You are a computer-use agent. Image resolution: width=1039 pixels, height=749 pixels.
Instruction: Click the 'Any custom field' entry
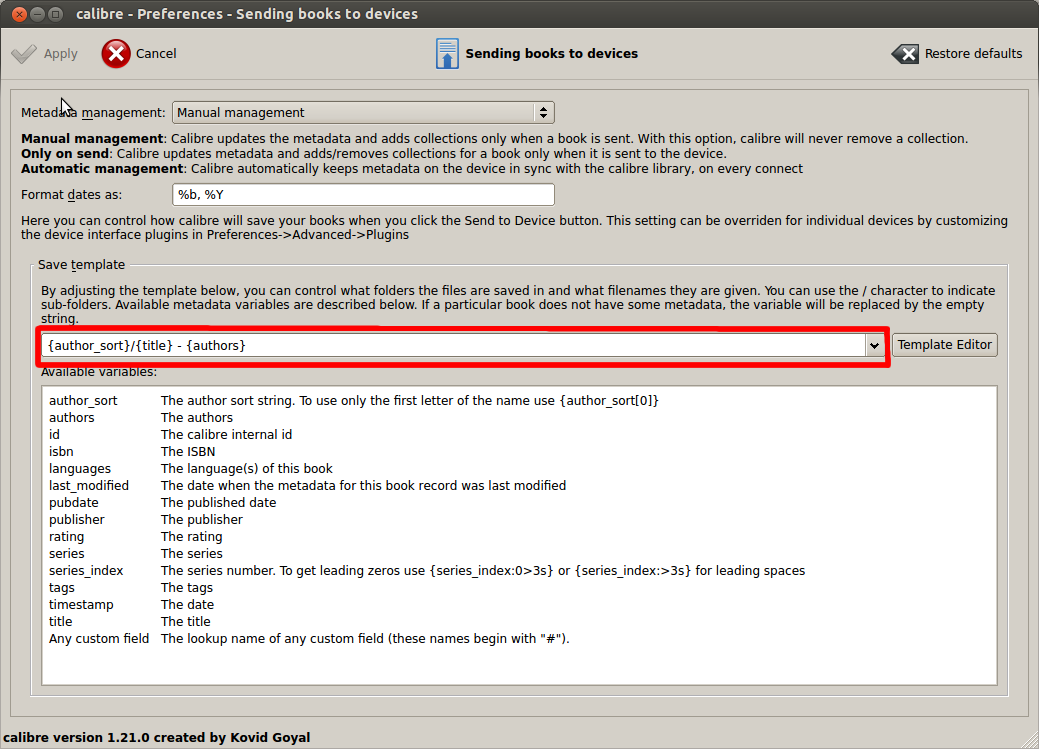pyautogui.click(x=99, y=638)
